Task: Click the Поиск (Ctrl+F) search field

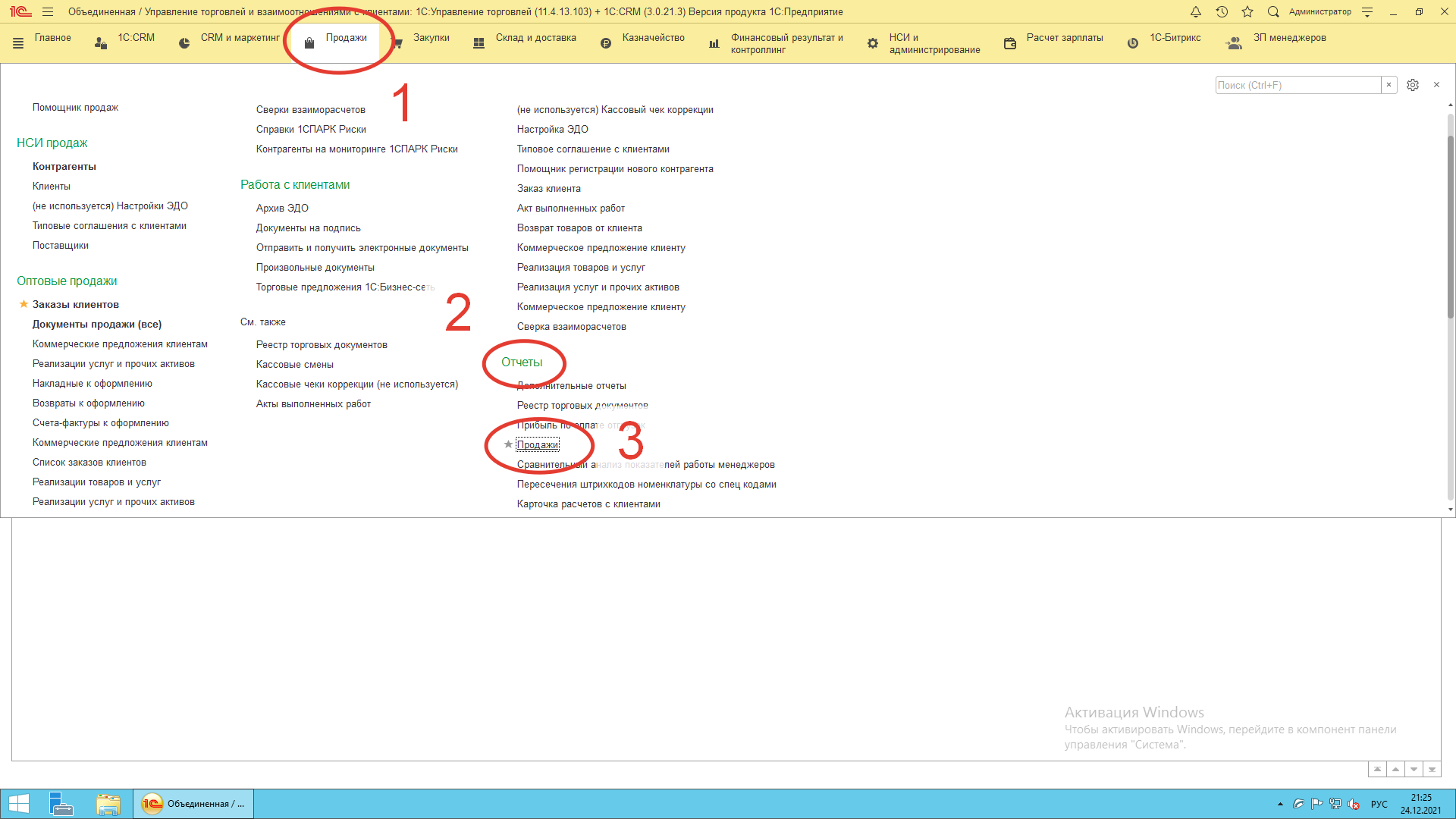Action: 1298,85
